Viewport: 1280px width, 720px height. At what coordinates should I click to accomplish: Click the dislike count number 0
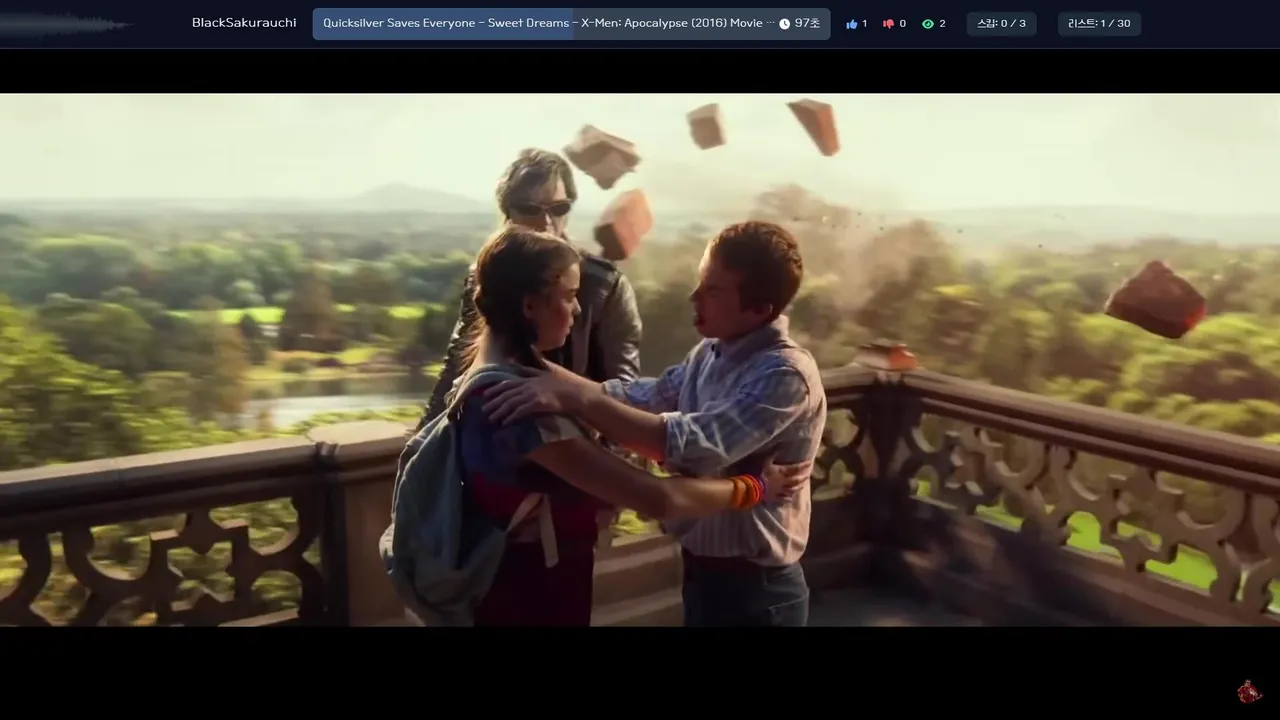point(902,24)
